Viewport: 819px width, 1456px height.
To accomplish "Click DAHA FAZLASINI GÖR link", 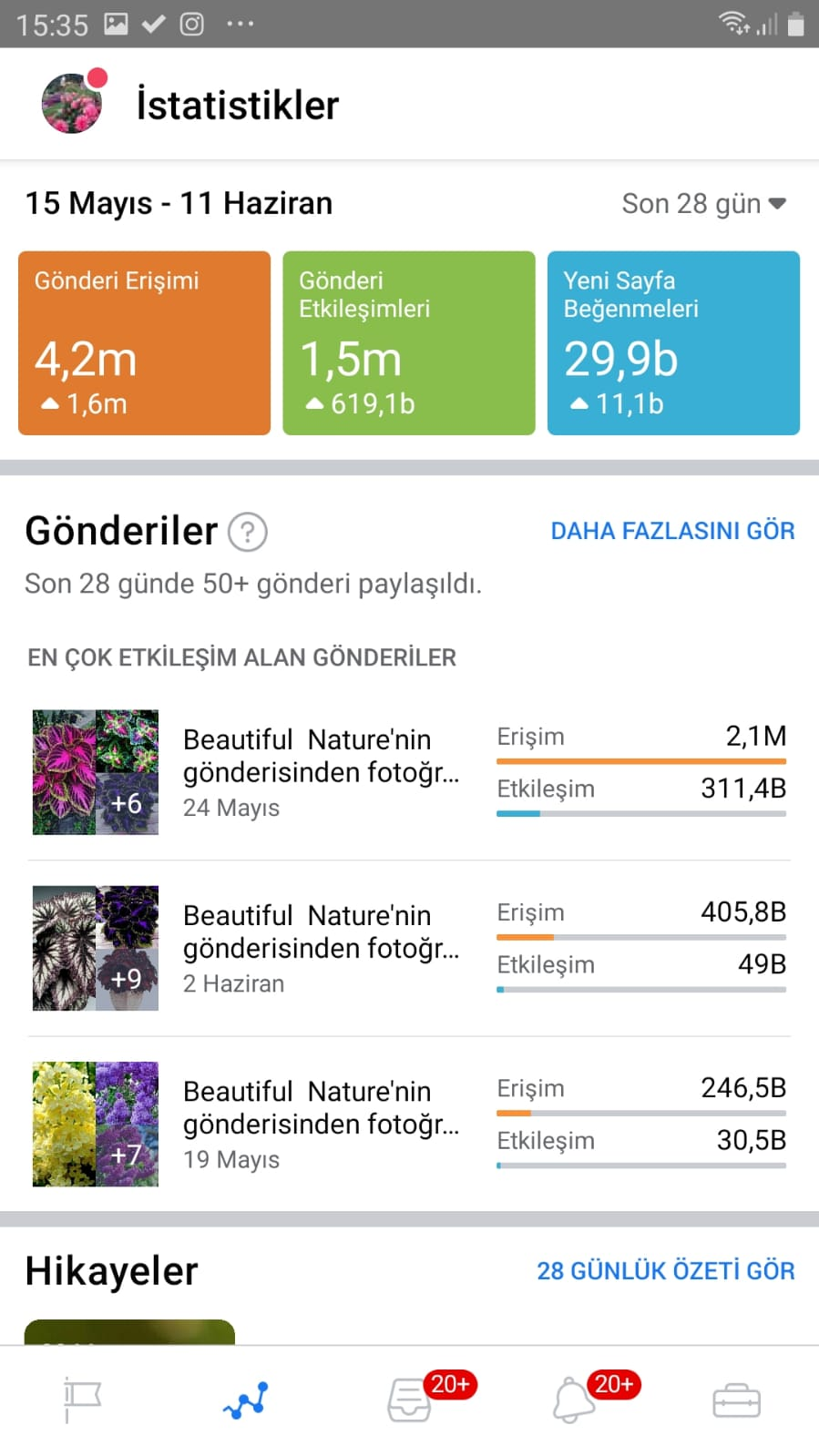I will click(672, 531).
